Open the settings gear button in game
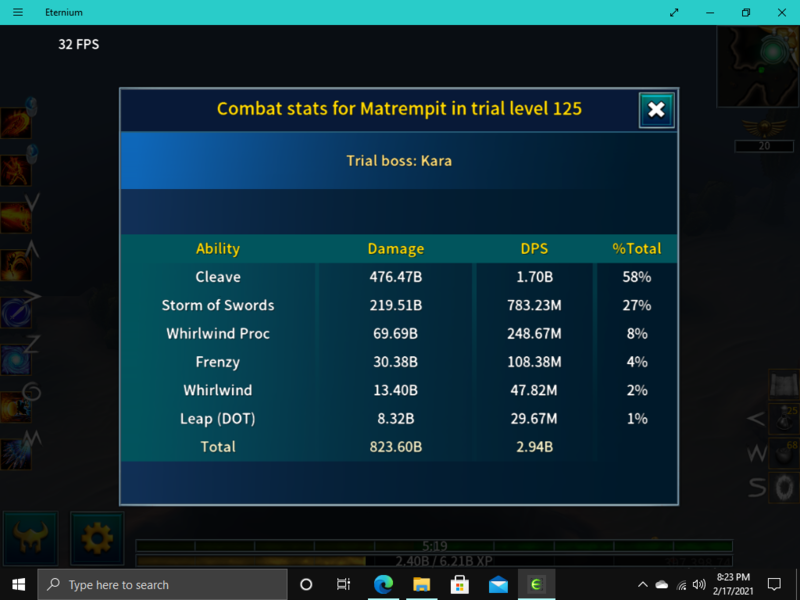The height and width of the screenshot is (600, 800). point(97,539)
